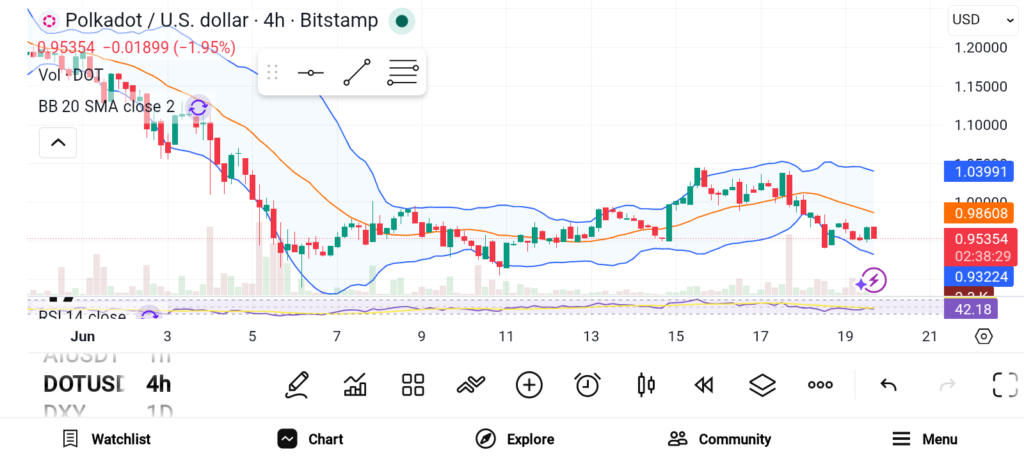Select the horizontal line tool
The width and height of the screenshot is (1024, 461).
[310, 72]
